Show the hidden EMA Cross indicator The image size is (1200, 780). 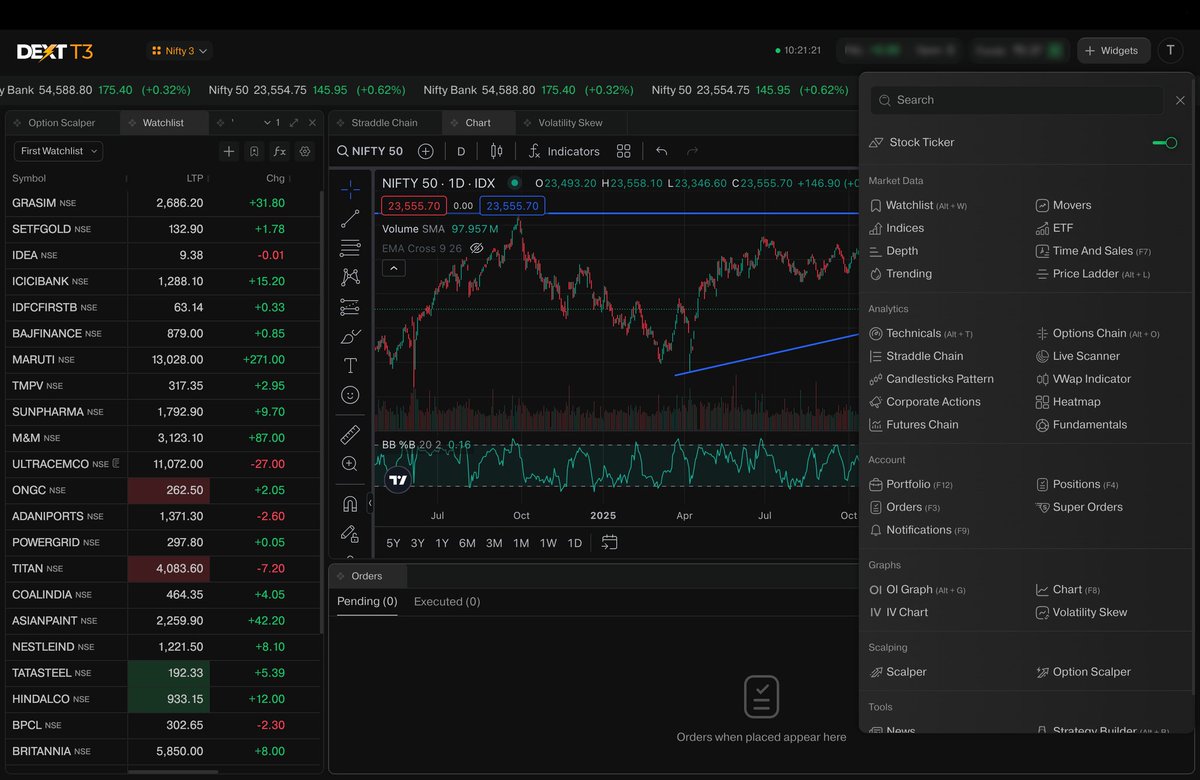click(477, 248)
